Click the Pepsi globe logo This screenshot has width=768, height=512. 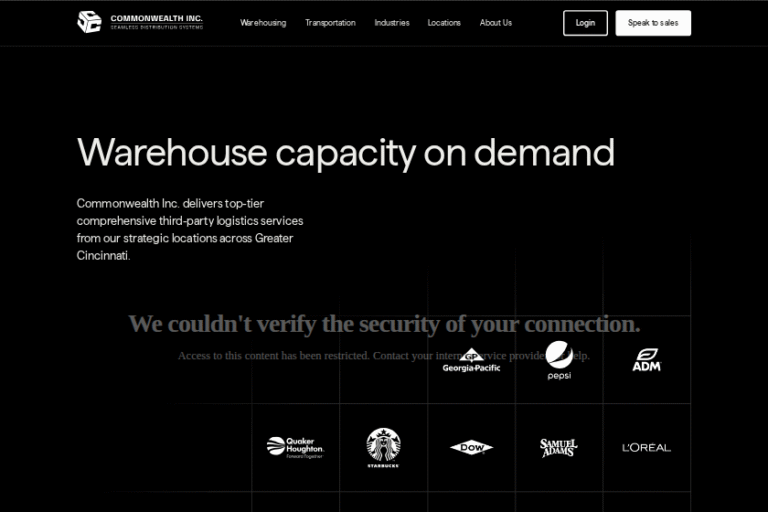pyautogui.click(x=559, y=360)
